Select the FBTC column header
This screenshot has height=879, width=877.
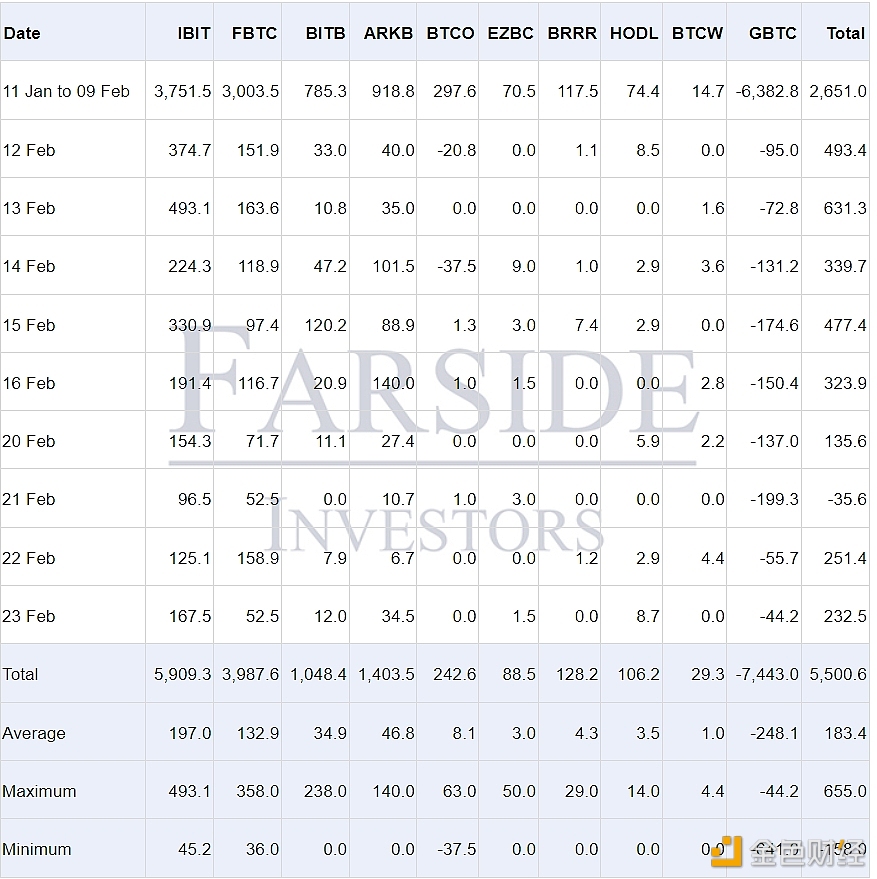click(255, 33)
